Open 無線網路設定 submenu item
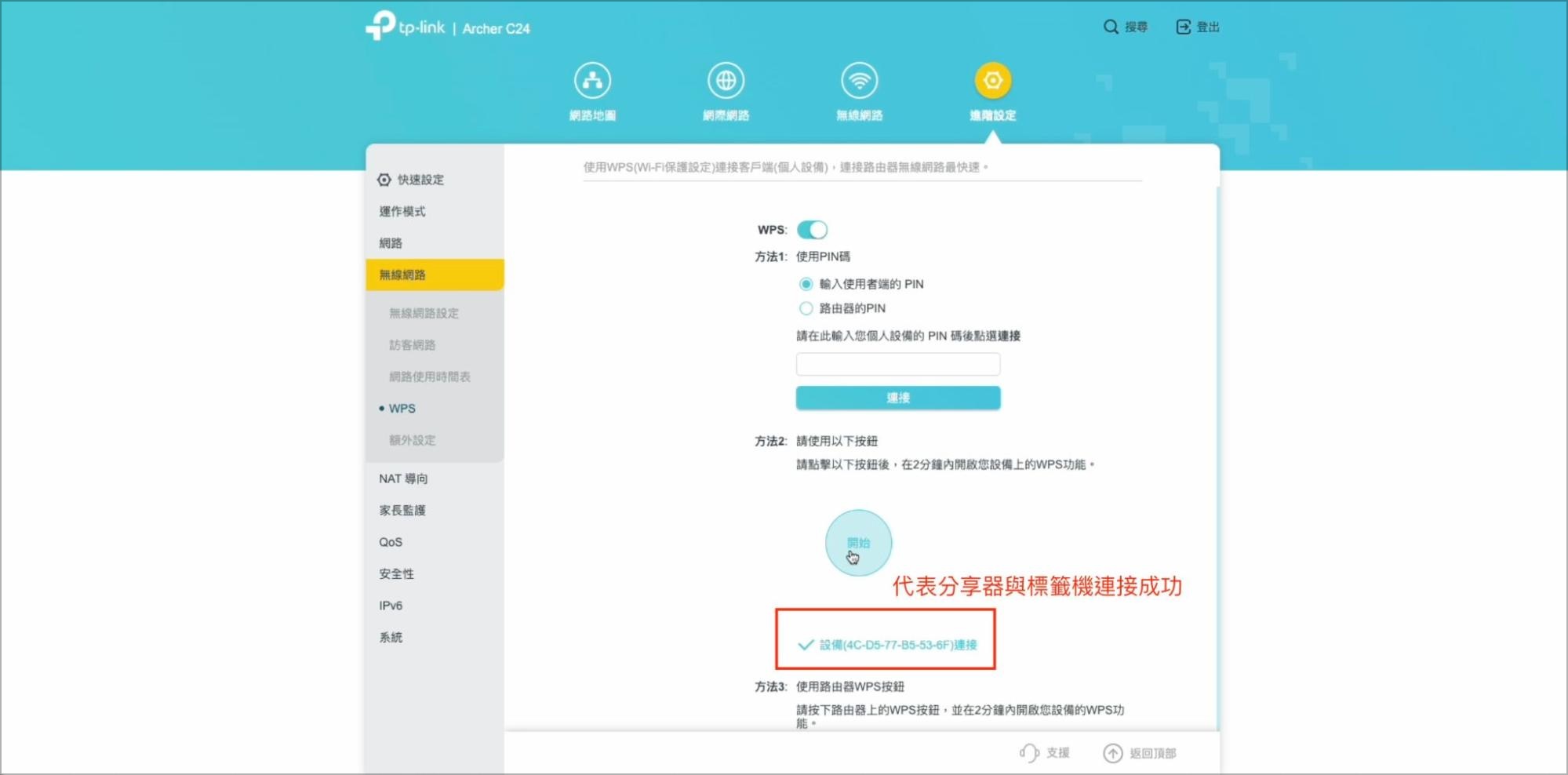 point(424,313)
